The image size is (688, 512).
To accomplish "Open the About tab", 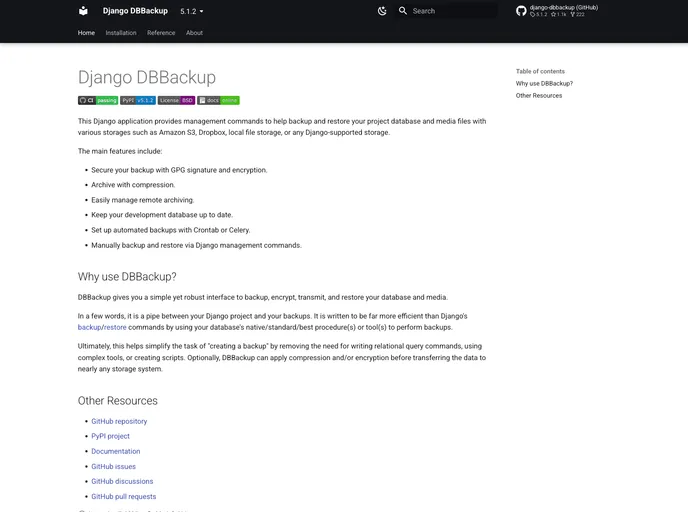I will tap(194, 33).
